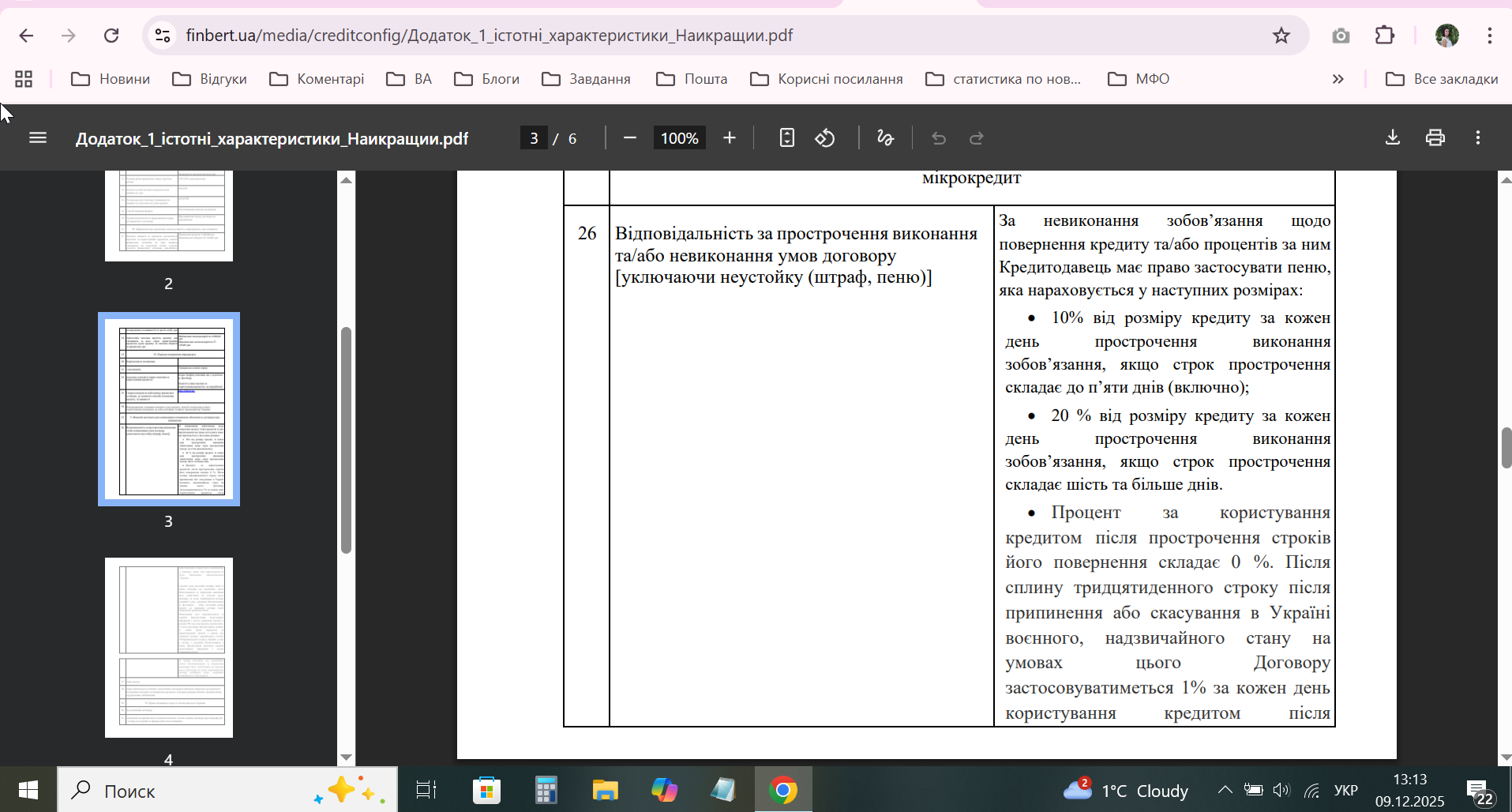Image resolution: width=1512 pixels, height=812 pixels.
Task: Open Calculator from the taskbar
Action: [x=546, y=790]
